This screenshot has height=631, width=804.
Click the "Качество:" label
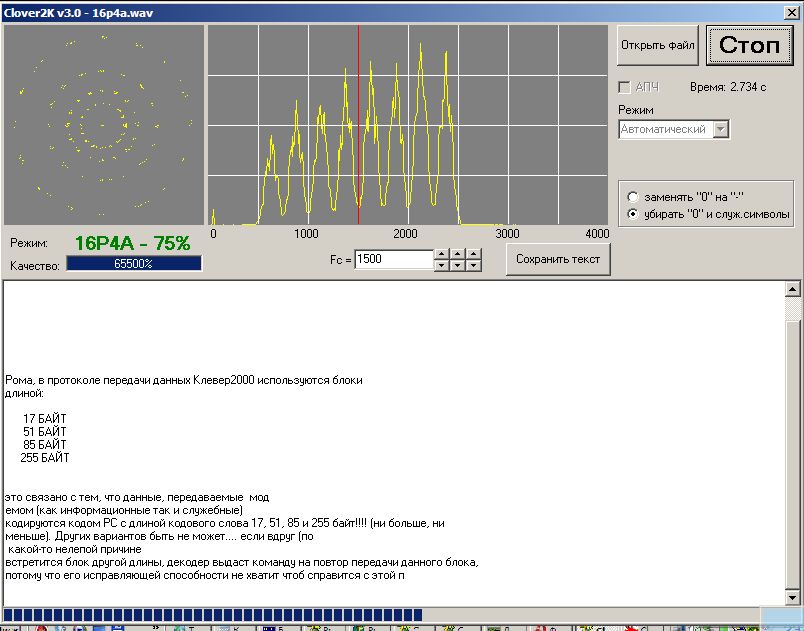[x=34, y=266]
